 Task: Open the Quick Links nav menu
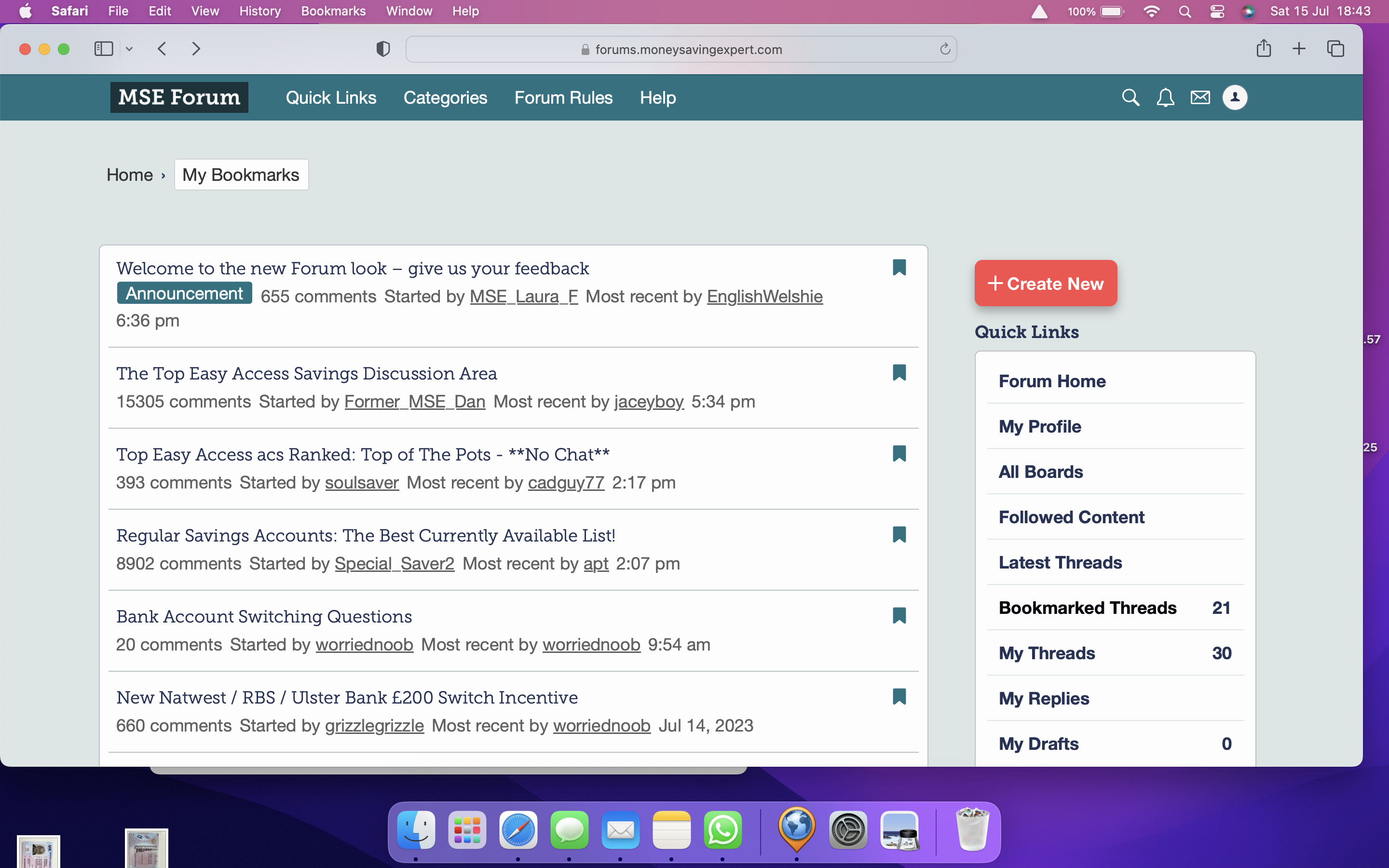tap(330, 97)
